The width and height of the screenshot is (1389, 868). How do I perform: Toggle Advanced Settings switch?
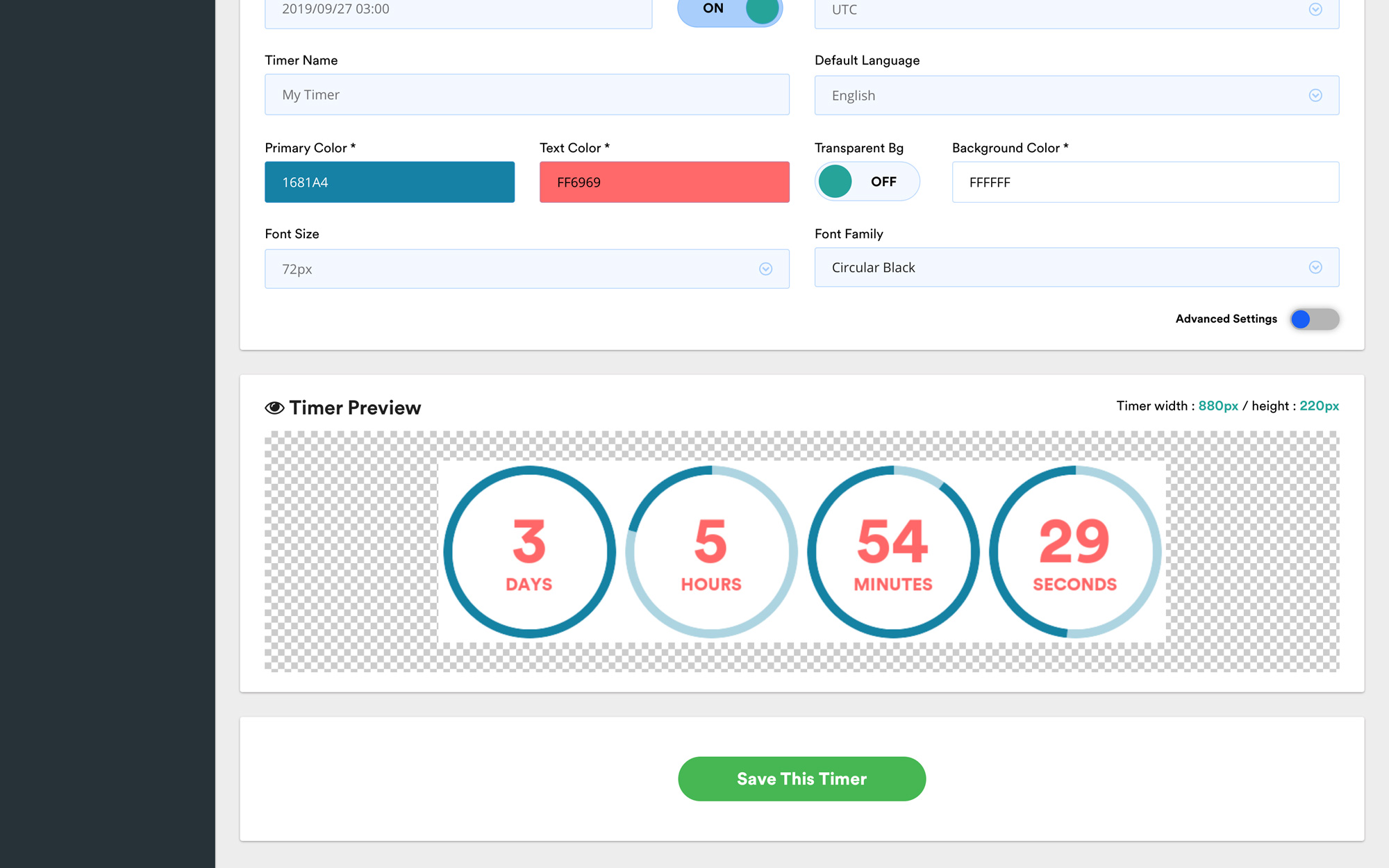[x=1314, y=319]
